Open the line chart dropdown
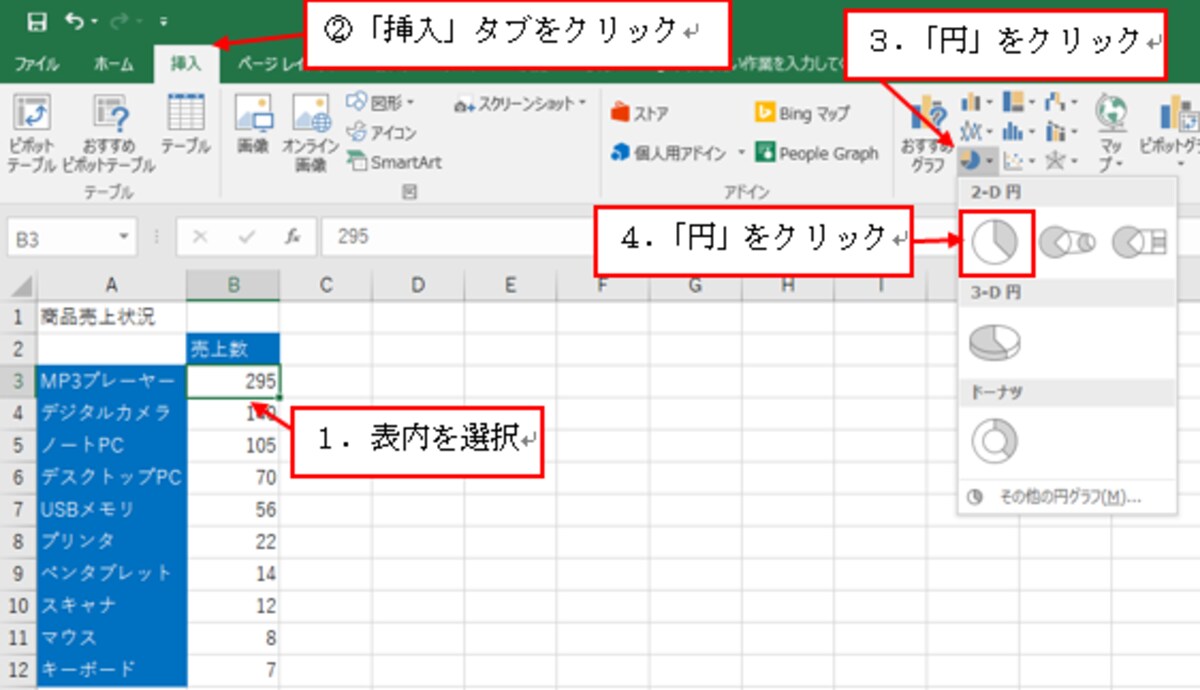Screen dimensions: 1200x690 pyautogui.click(x=977, y=131)
